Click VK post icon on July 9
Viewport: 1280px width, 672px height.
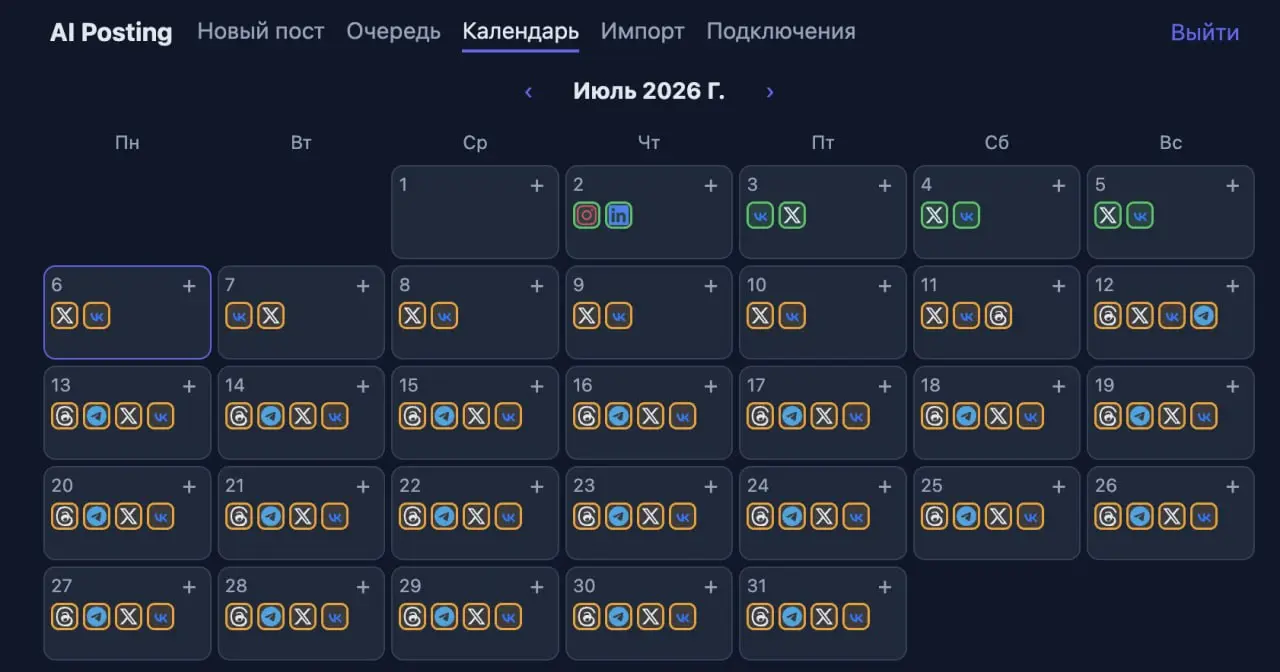point(619,316)
